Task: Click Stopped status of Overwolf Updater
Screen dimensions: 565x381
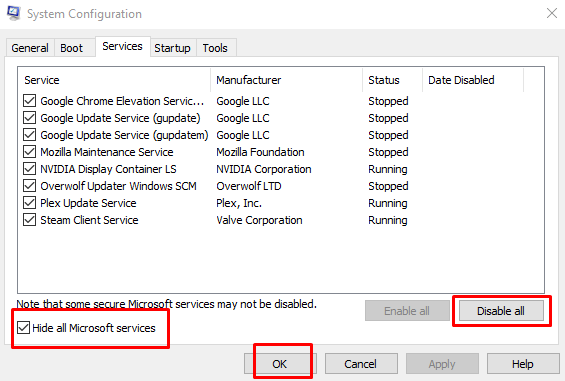Action: tap(388, 186)
